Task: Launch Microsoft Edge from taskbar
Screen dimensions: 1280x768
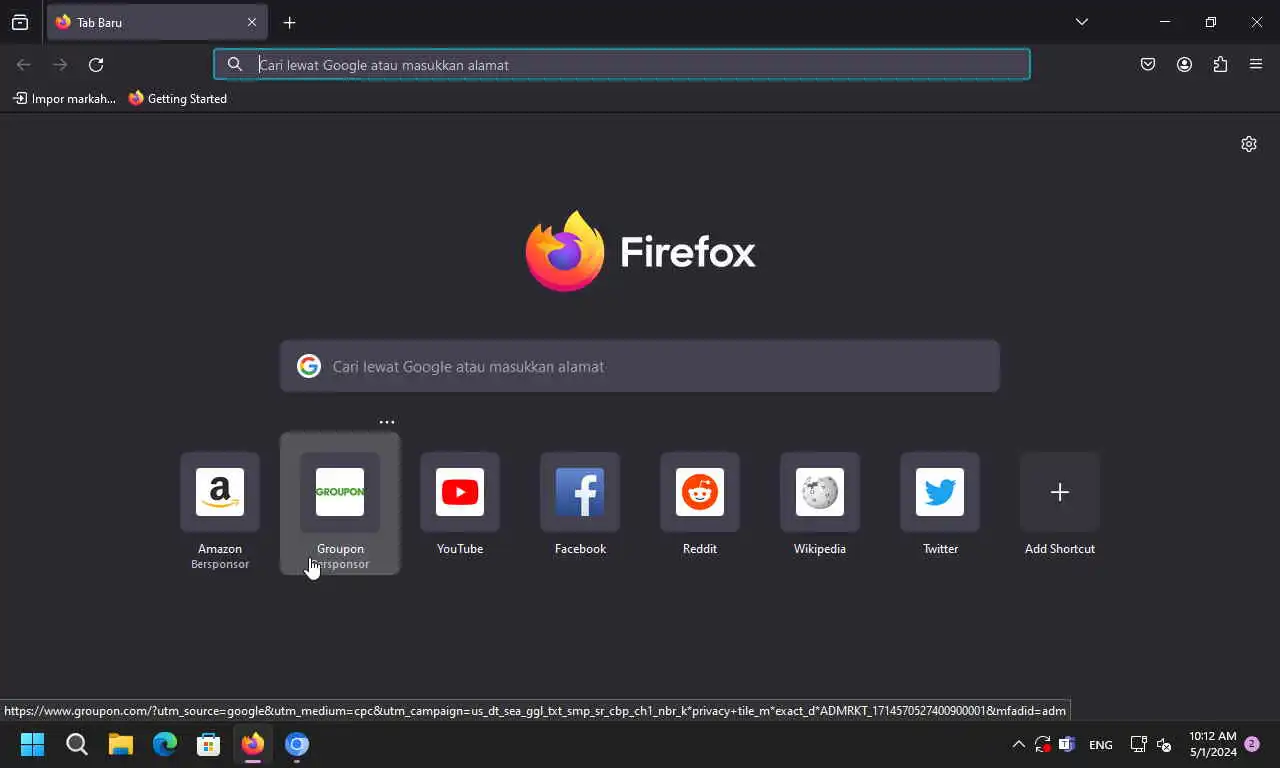Action: (x=165, y=744)
